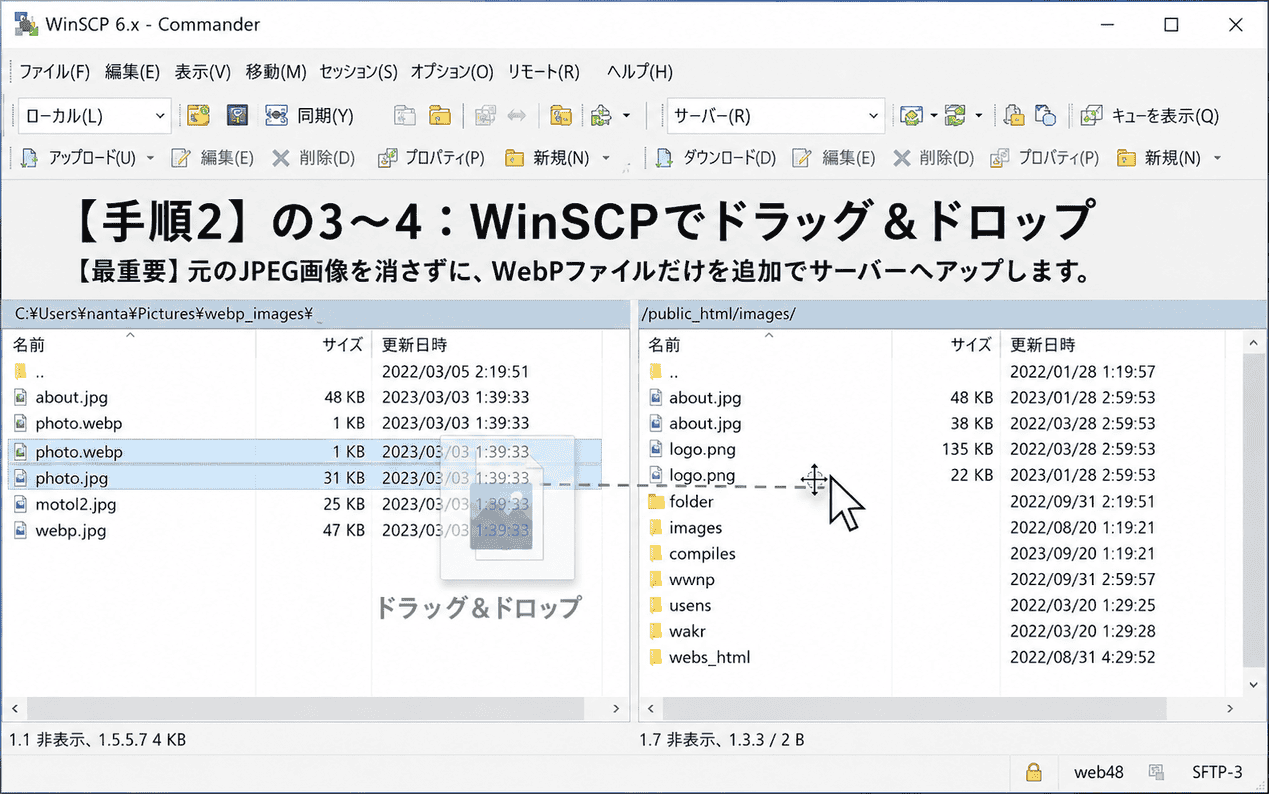Click the local 編集(E) toolbar button
This screenshot has height=794, width=1269.
(x=212, y=158)
